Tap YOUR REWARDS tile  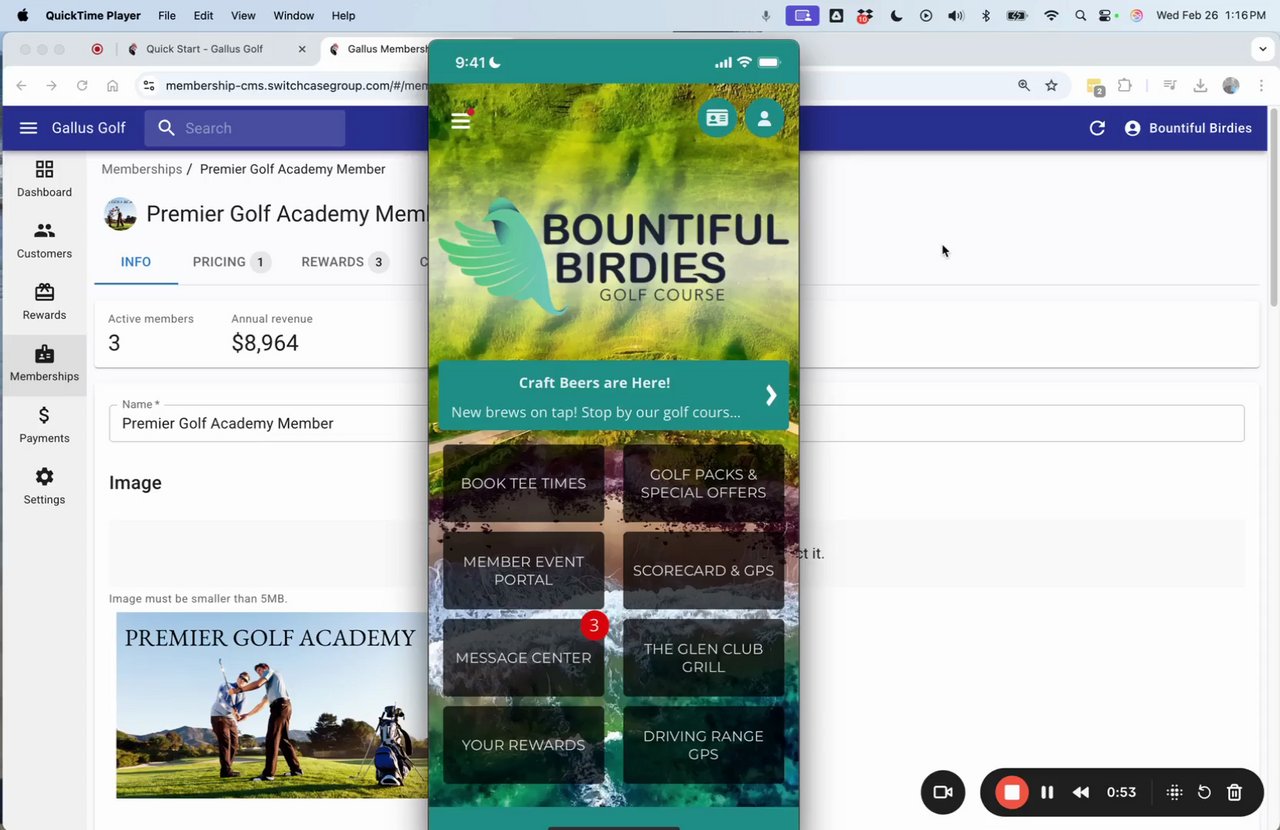[523, 745]
